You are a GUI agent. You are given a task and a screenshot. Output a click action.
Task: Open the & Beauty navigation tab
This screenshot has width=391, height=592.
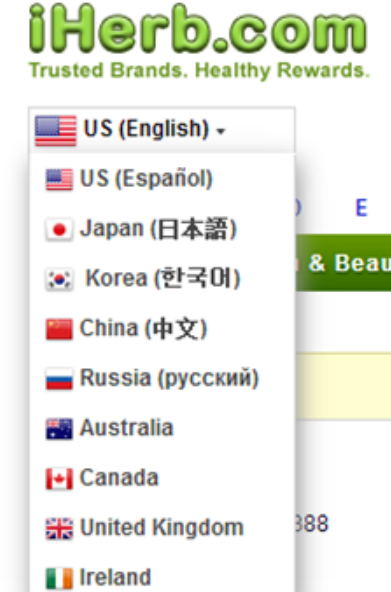343,263
